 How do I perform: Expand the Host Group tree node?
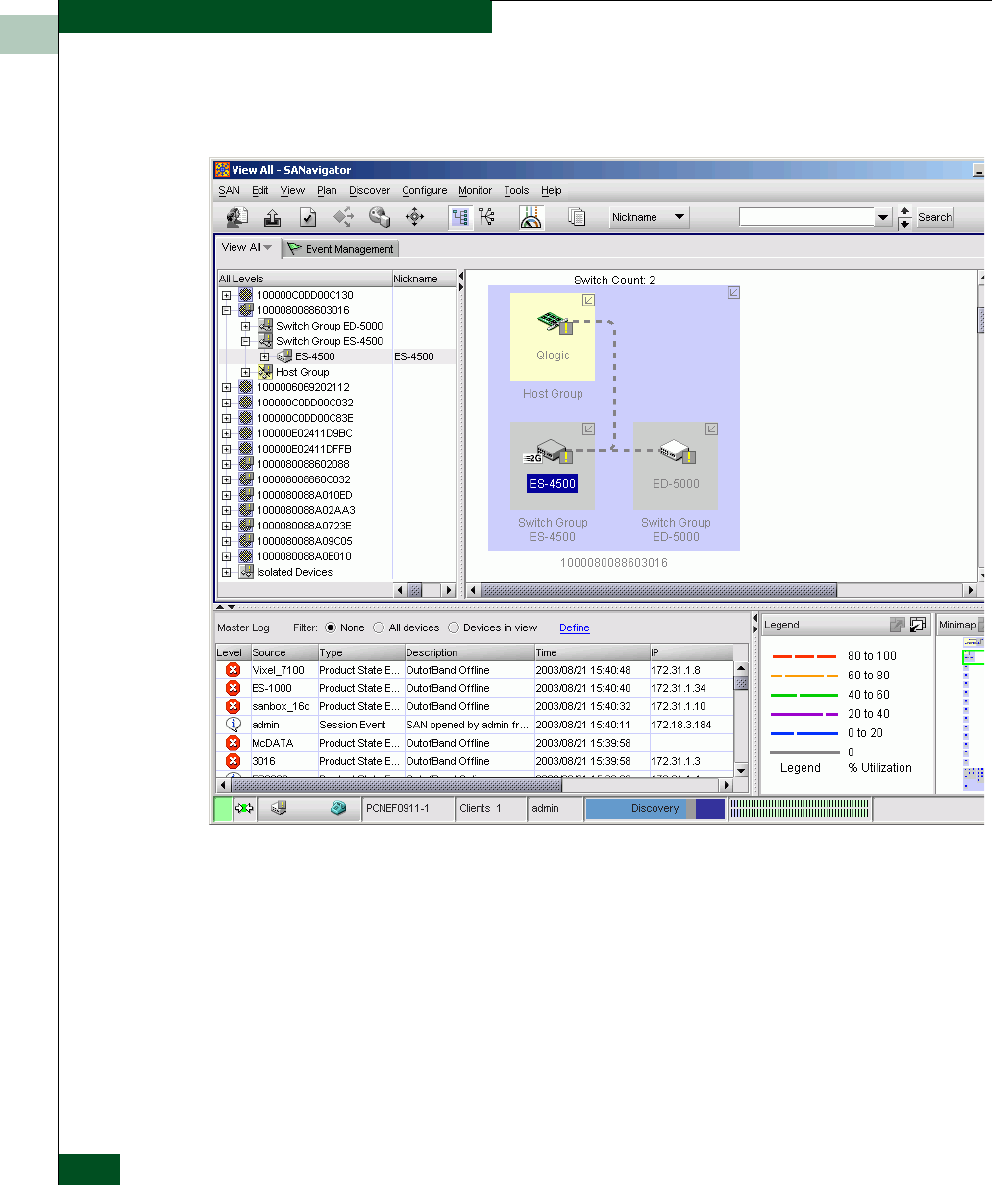pyautogui.click(x=245, y=372)
